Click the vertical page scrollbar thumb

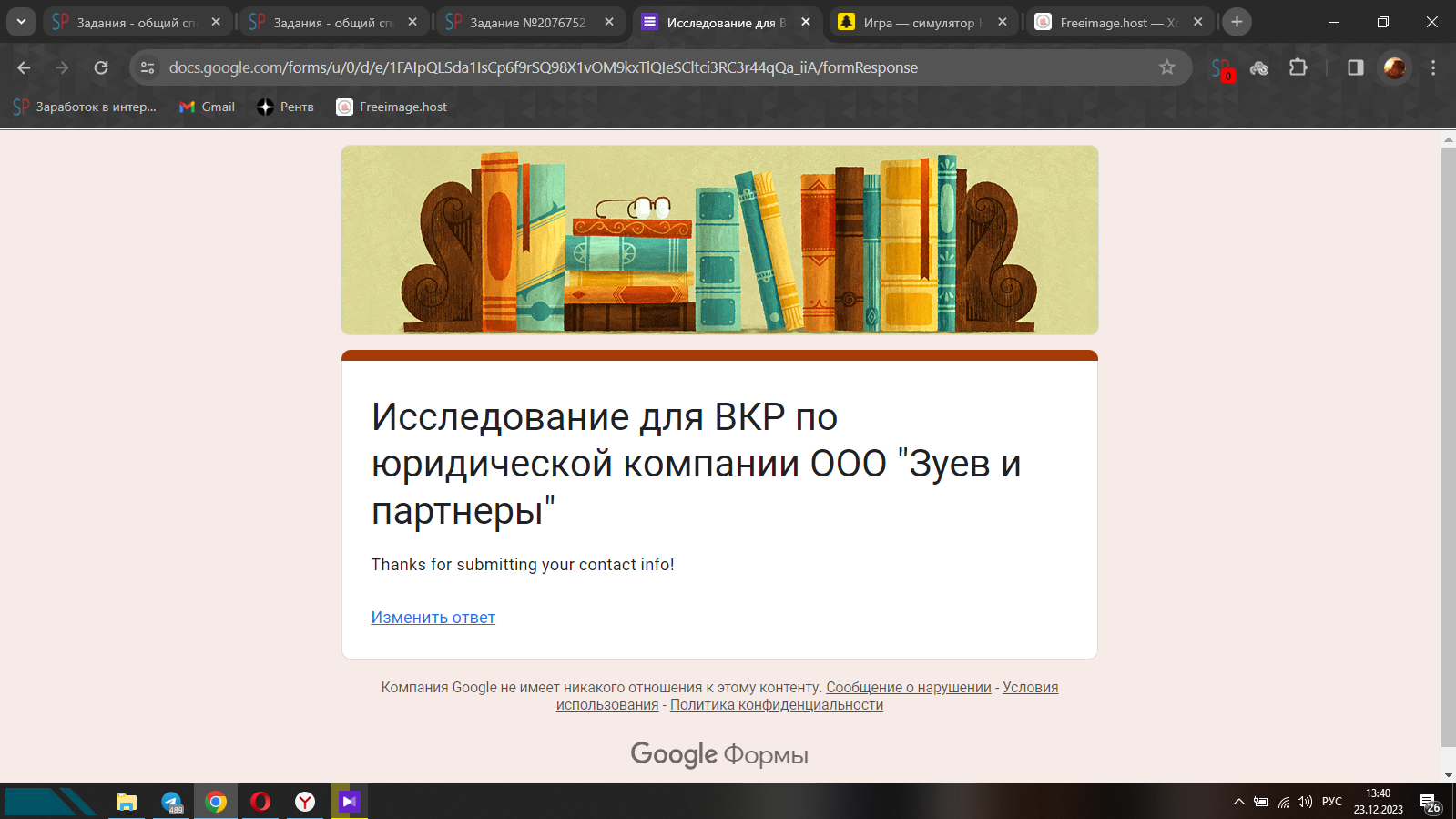point(1448,446)
